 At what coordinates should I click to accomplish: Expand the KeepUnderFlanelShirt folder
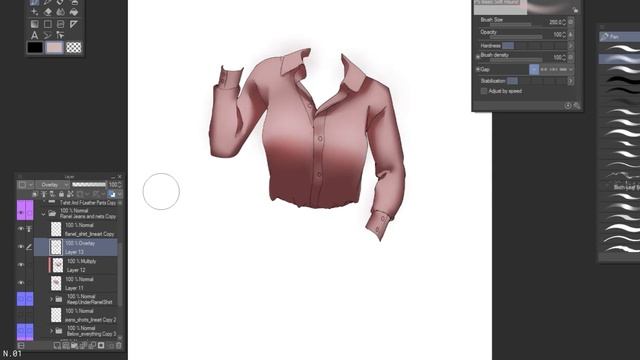51,299
